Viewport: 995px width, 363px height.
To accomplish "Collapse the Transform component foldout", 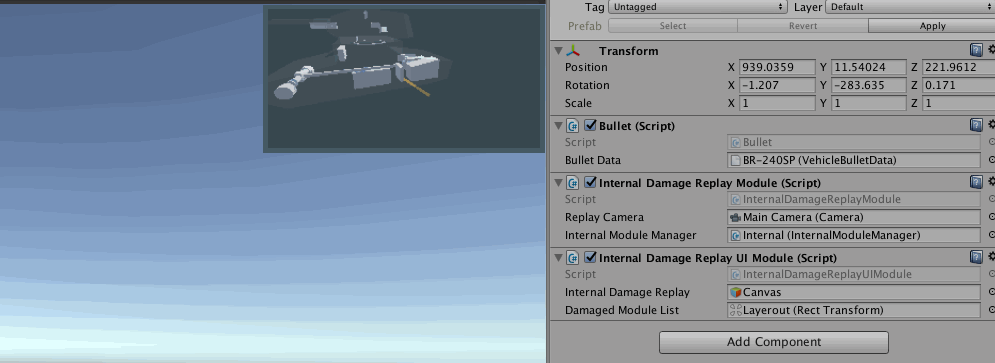I will coord(558,51).
